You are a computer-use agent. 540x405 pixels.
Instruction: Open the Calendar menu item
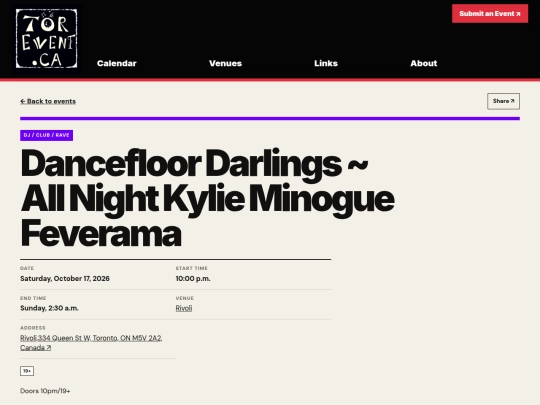[x=117, y=63]
